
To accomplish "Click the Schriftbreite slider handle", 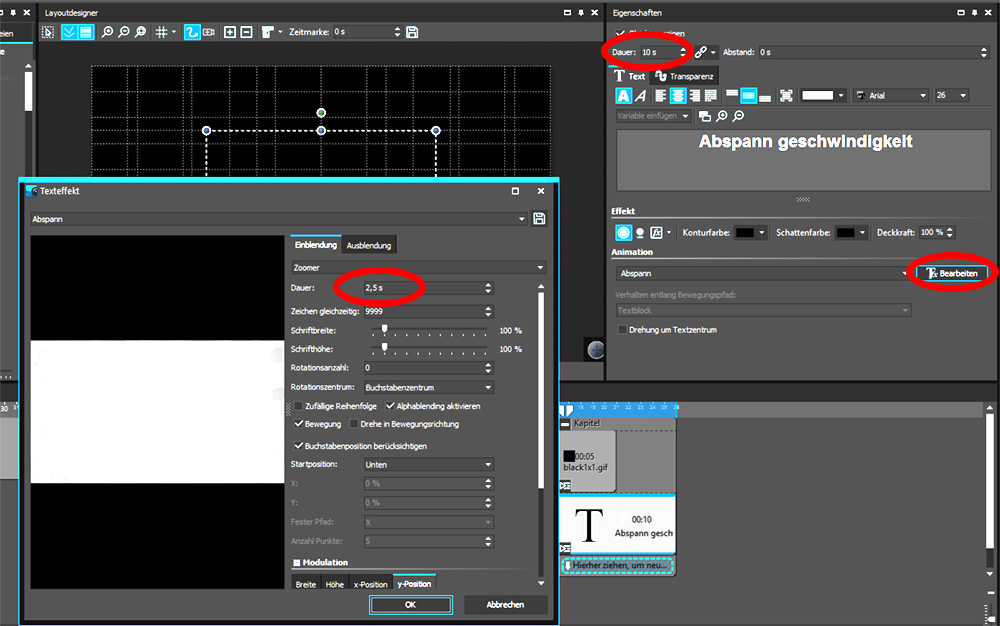I will [x=384, y=330].
